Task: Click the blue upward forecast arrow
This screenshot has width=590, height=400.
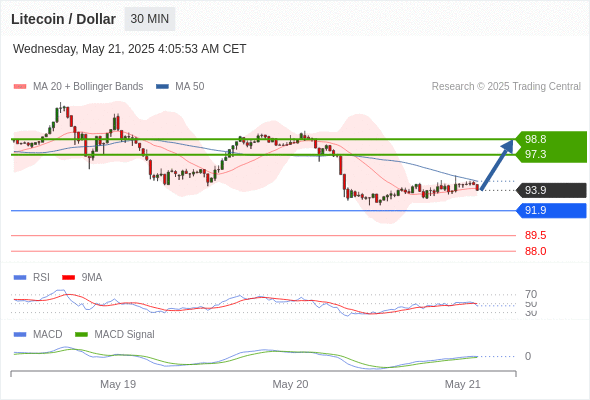Action: 497,165
